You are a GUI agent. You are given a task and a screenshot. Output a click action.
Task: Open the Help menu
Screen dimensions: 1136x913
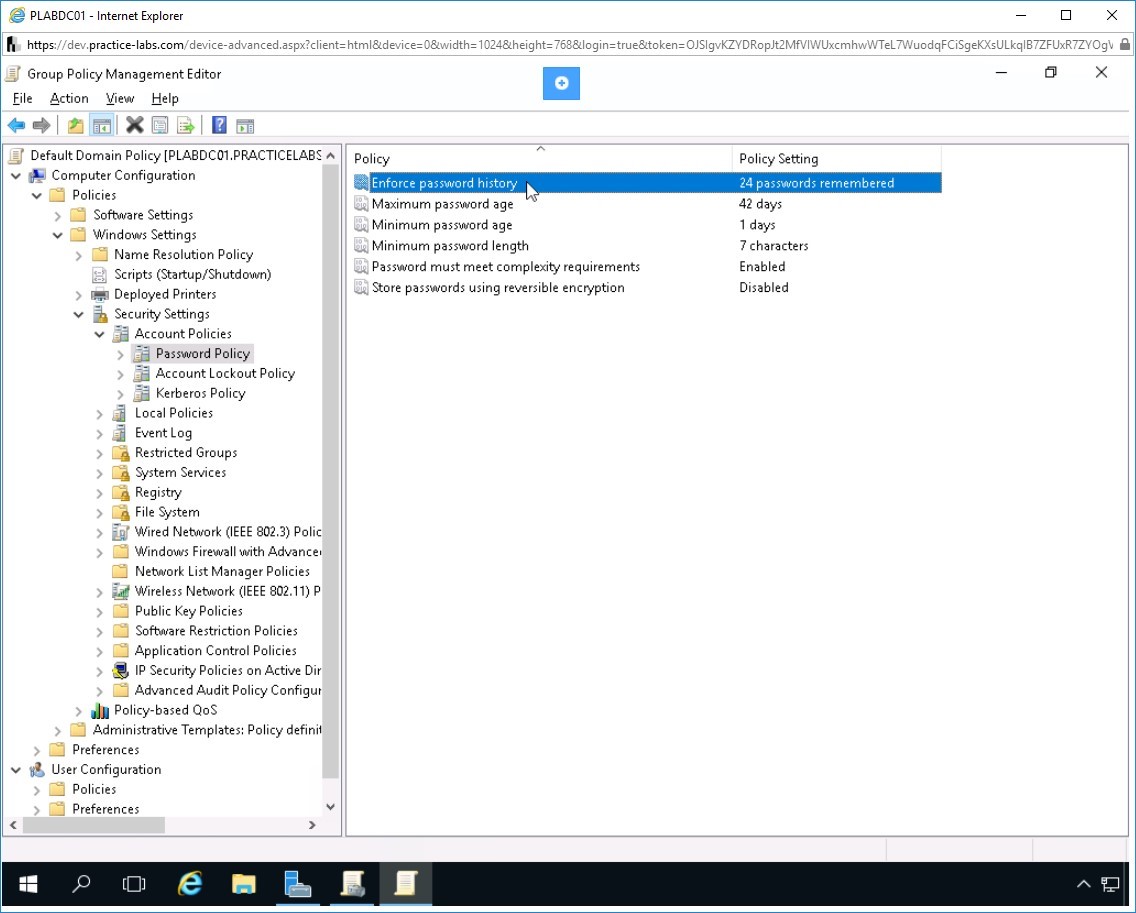(x=164, y=99)
